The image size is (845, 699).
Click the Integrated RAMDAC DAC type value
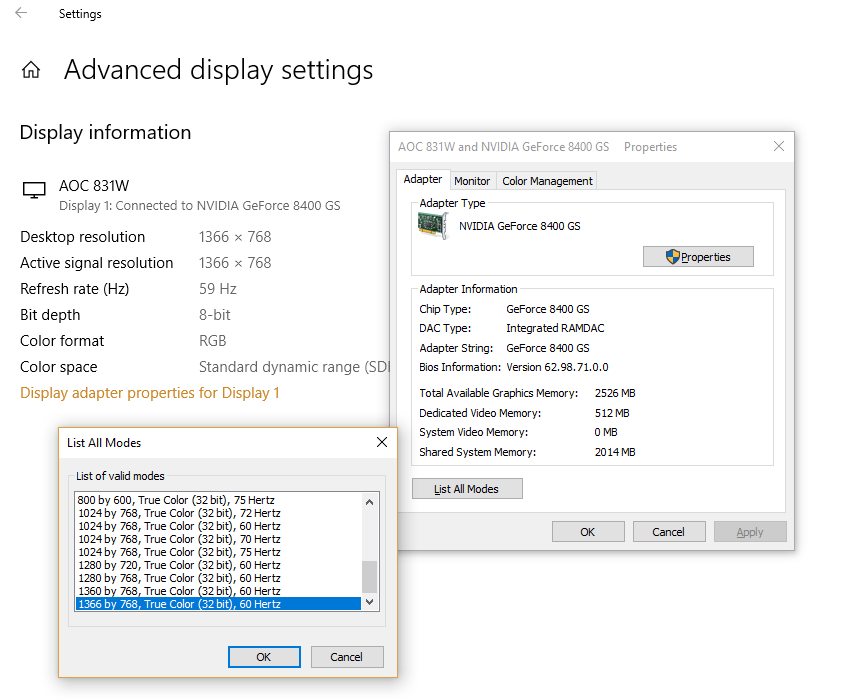(555, 328)
